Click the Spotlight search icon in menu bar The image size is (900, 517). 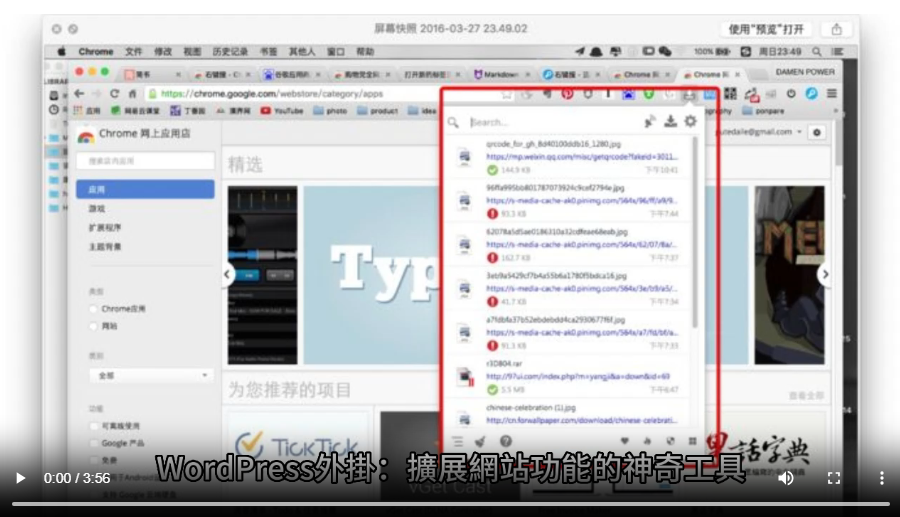[816, 52]
